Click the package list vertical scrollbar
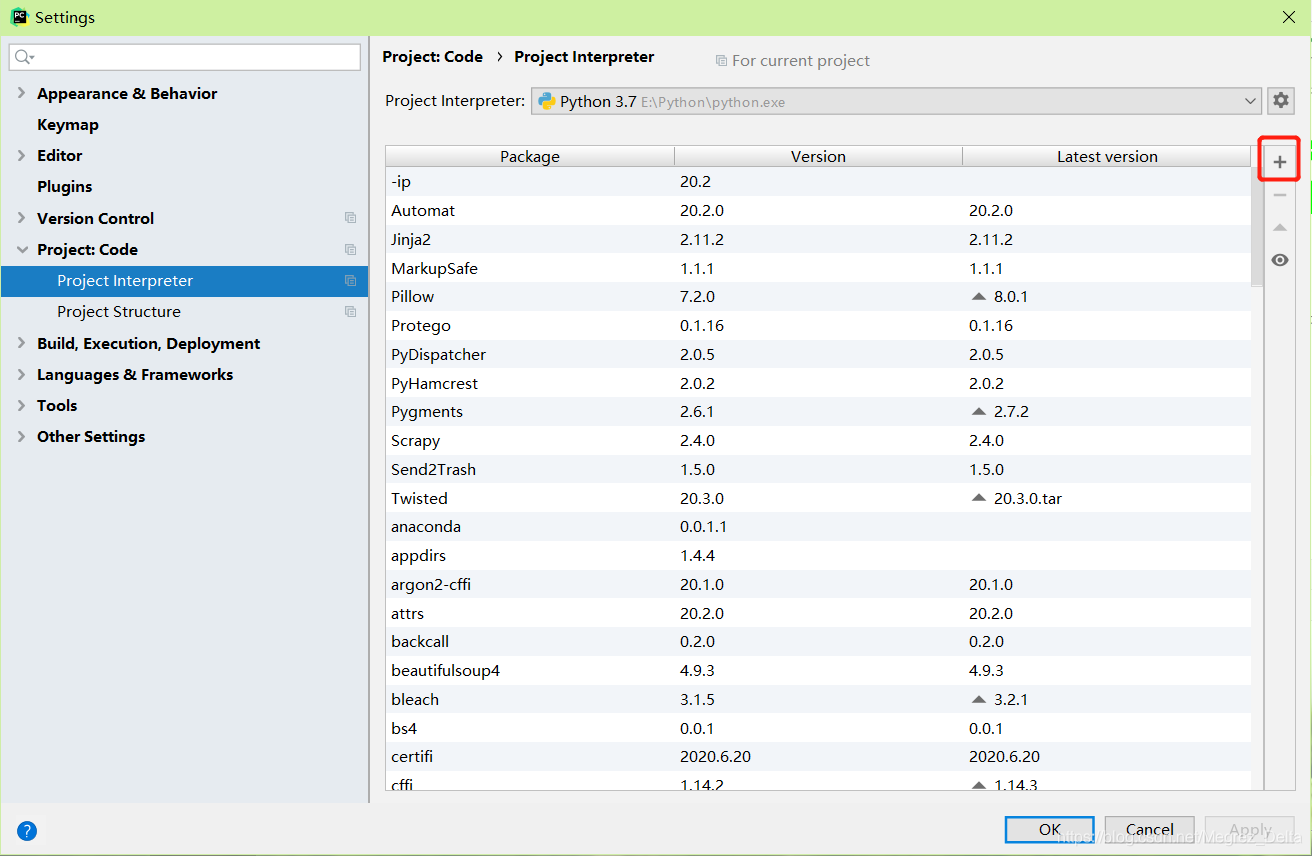This screenshot has height=856, width=1312. click(1257, 226)
